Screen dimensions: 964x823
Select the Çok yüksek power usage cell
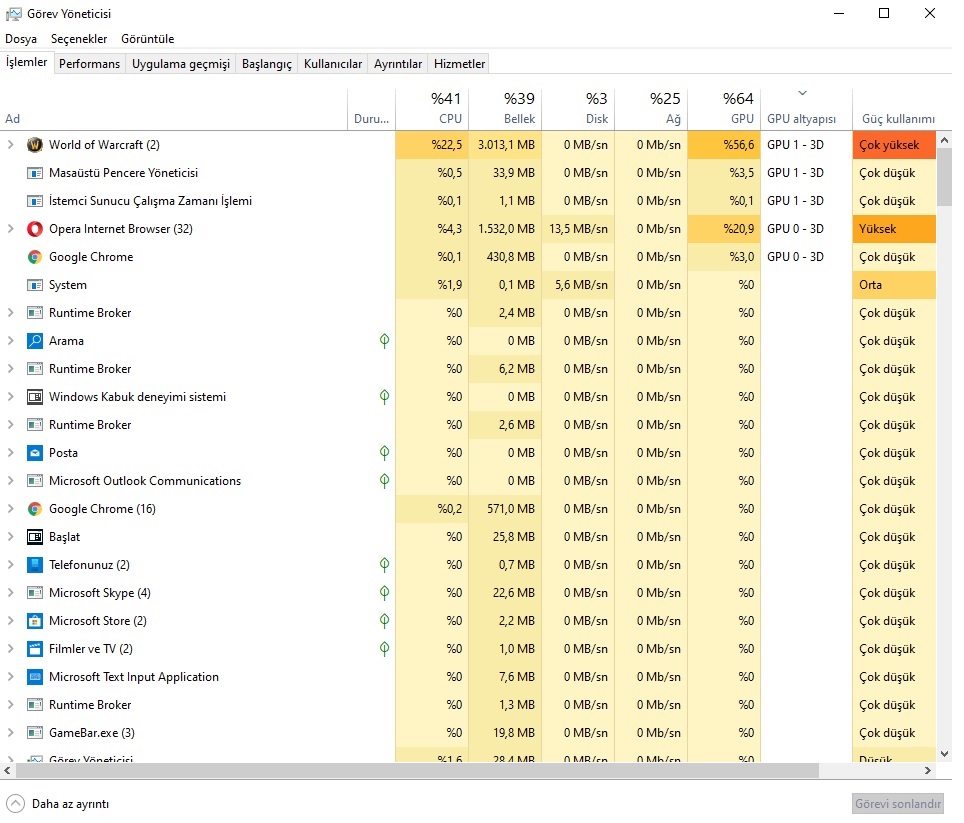click(x=895, y=145)
